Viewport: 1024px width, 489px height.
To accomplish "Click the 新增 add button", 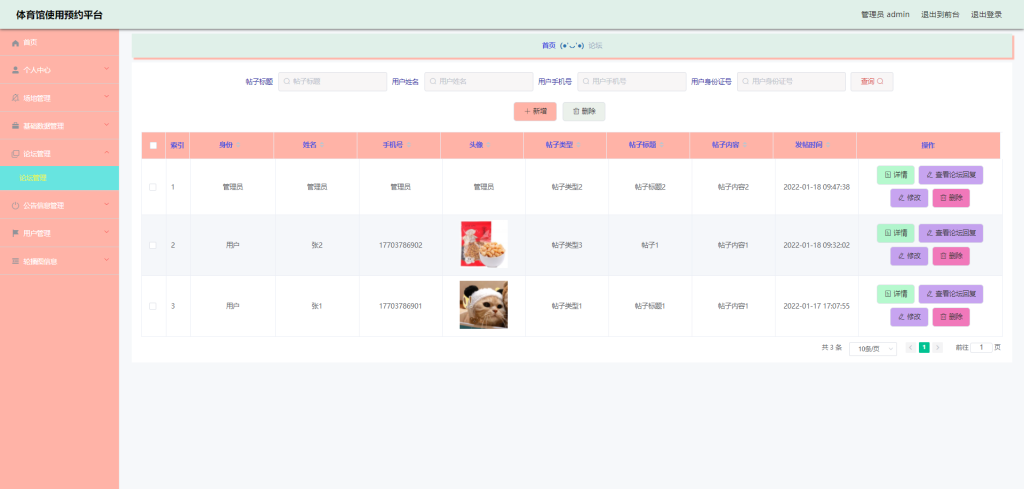I will [x=535, y=111].
